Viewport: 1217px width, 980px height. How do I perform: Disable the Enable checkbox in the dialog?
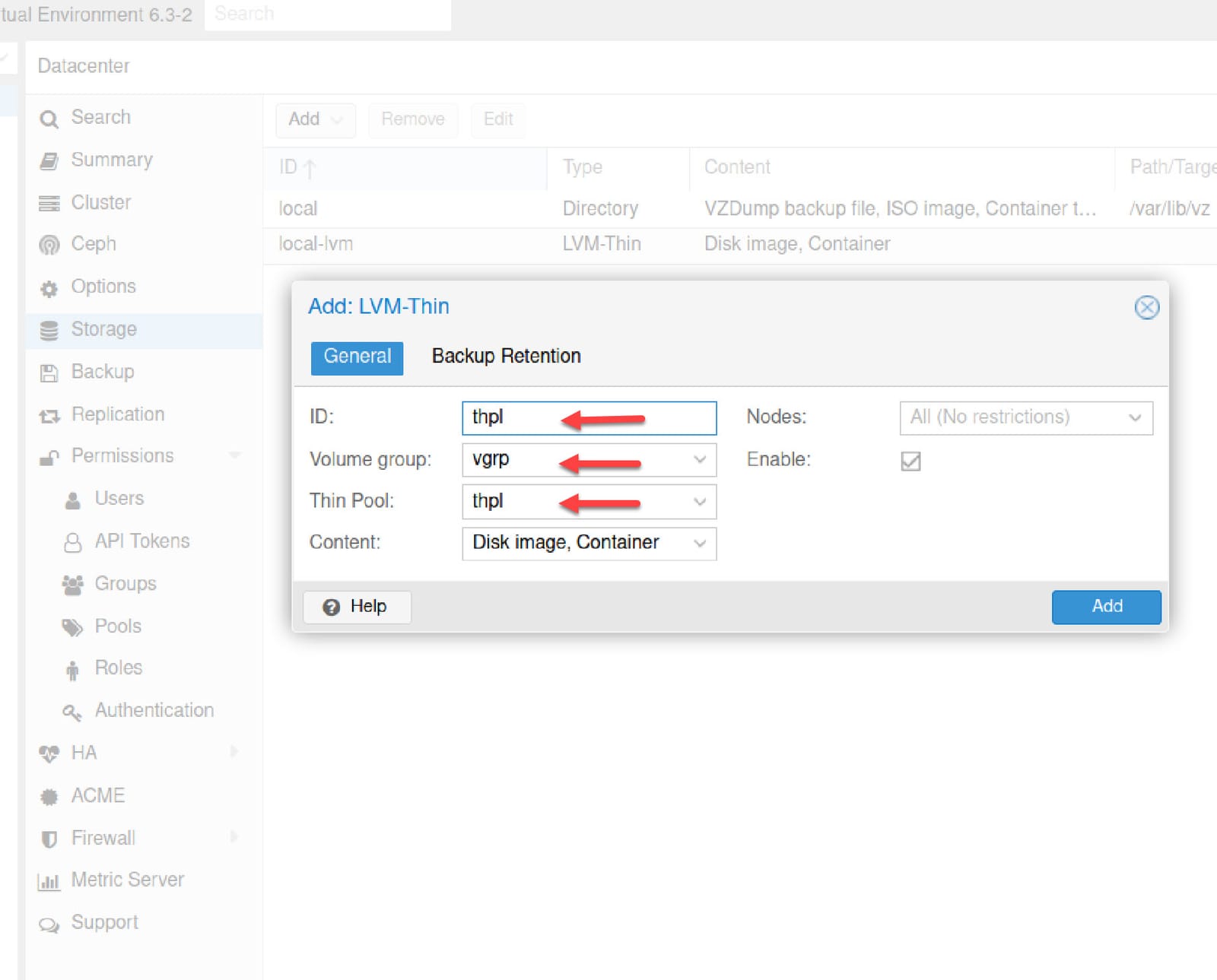coord(910,461)
